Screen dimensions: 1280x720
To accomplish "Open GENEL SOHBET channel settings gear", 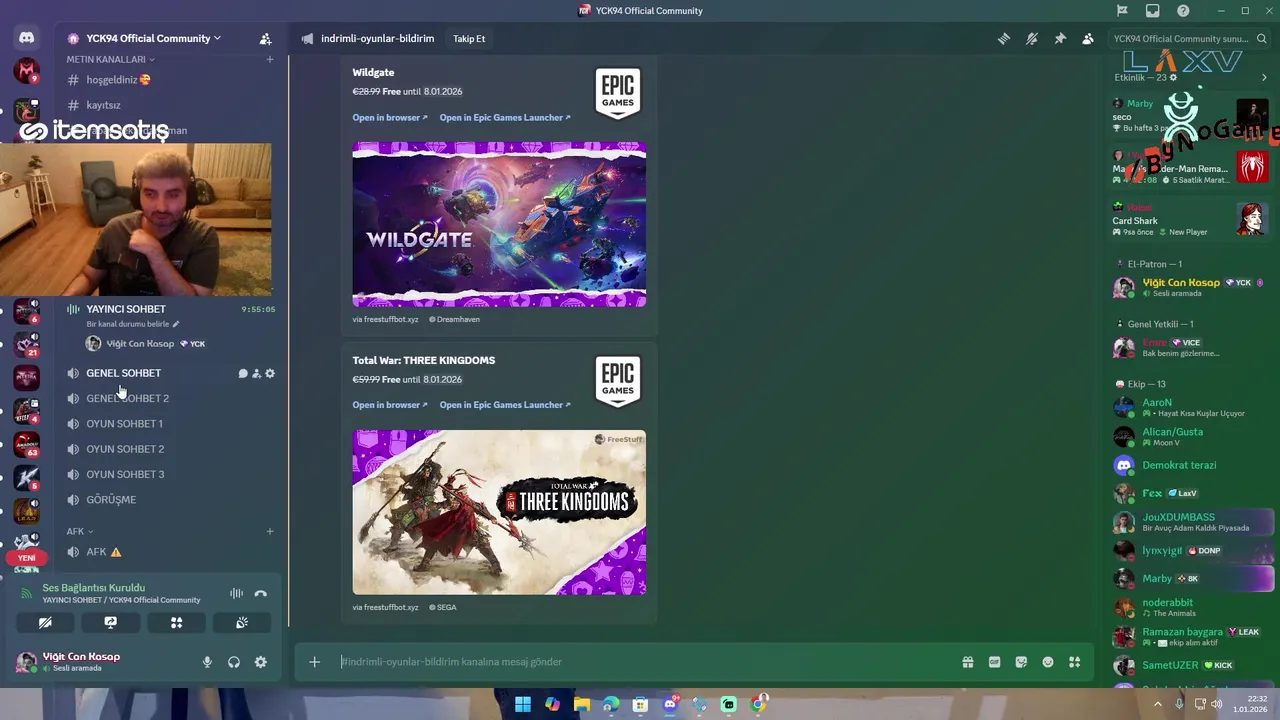I will coord(270,374).
